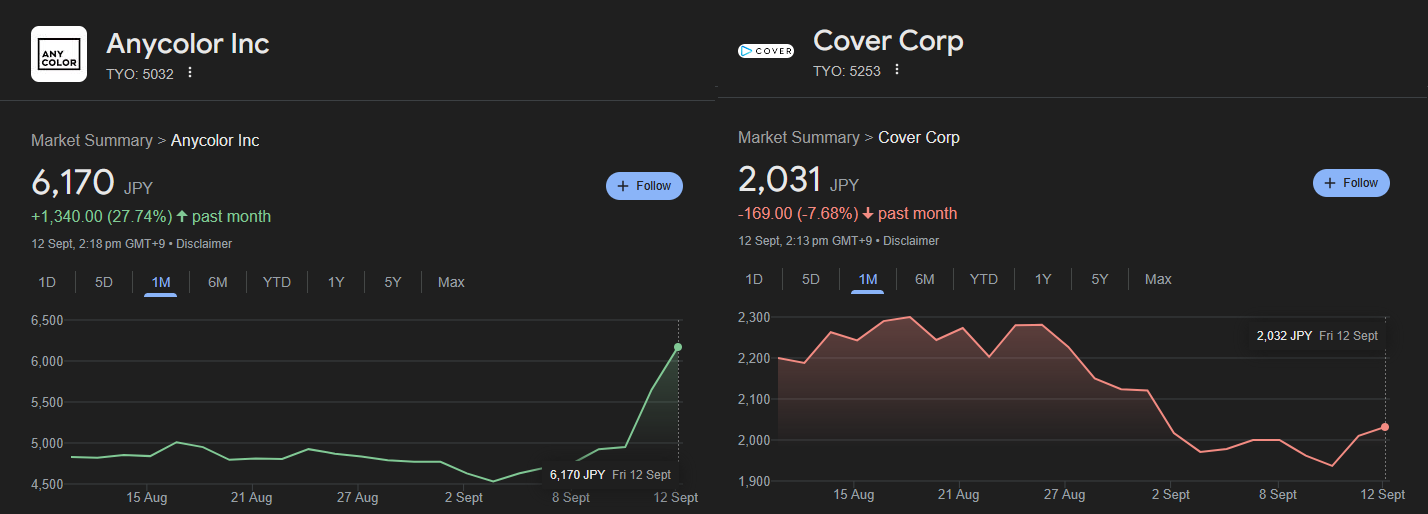Image resolution: width=1428 pixels, height=514 pixels.
Task: Select 5D range on Anycolor chart
Action: [104, 282]
